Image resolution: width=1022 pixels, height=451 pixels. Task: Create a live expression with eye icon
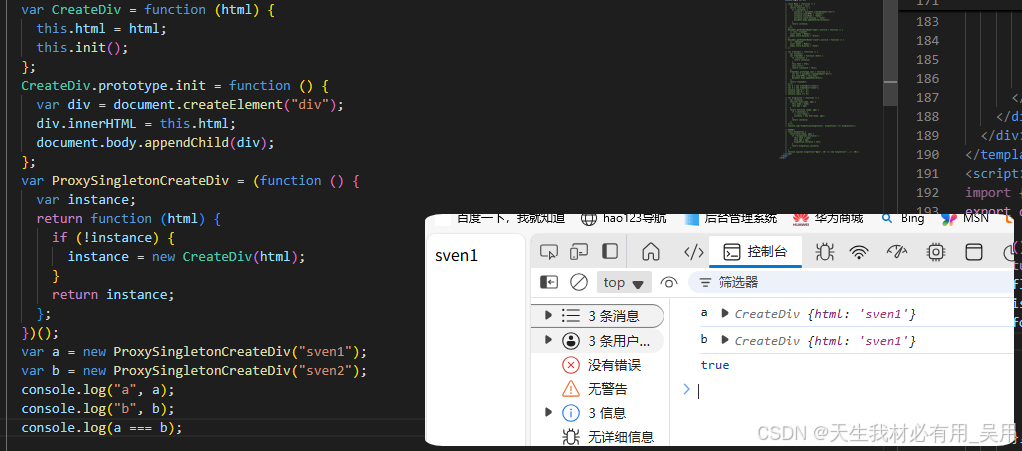[668, 282]
